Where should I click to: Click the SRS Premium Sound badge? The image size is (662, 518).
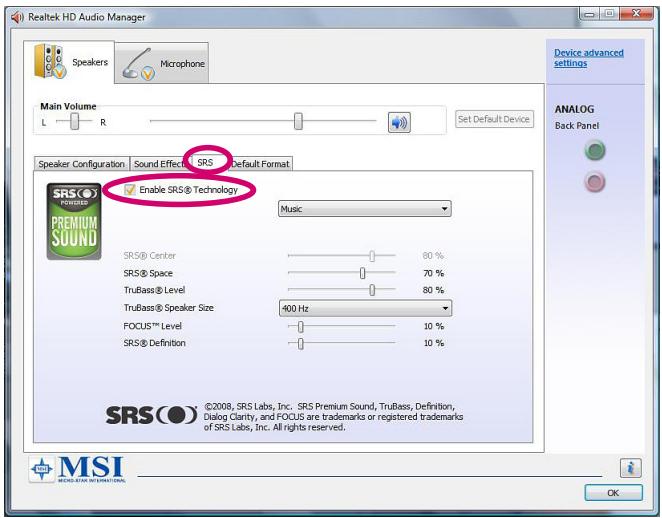point(74,221)
